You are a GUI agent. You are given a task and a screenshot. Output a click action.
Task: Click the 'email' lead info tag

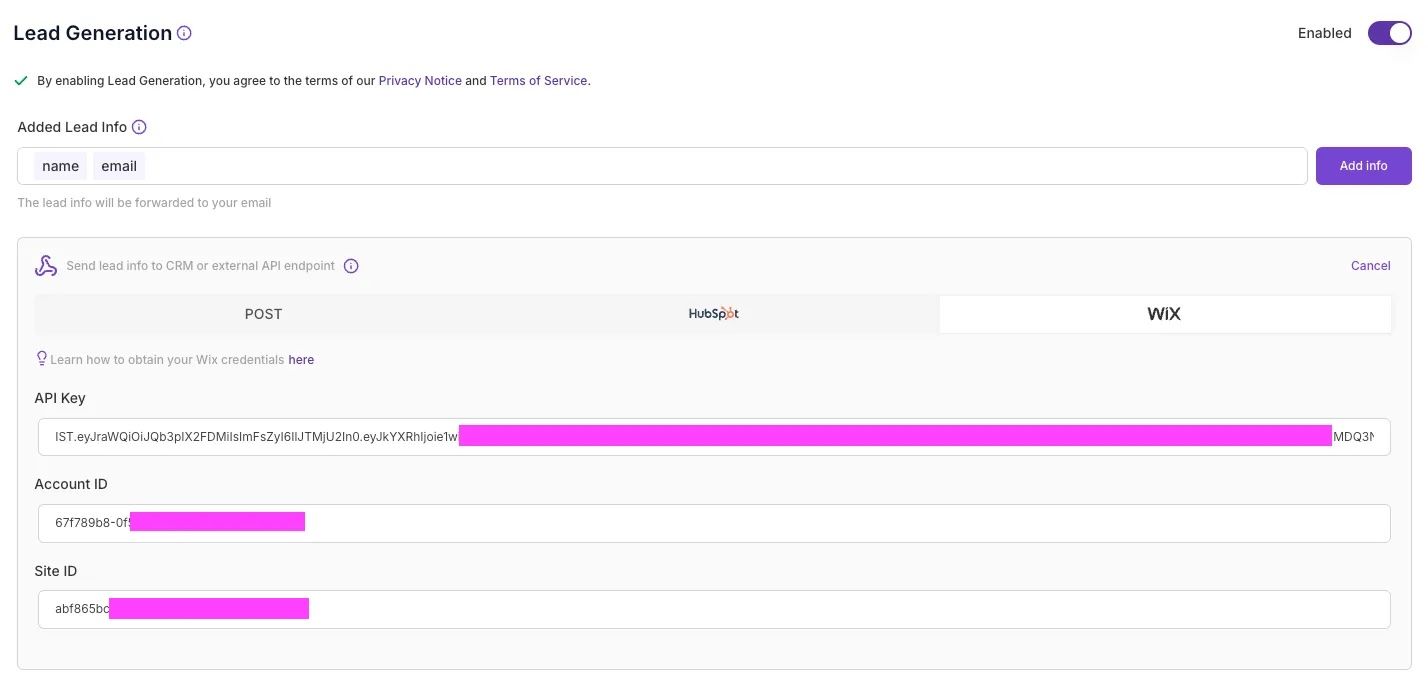pos(119,166)
